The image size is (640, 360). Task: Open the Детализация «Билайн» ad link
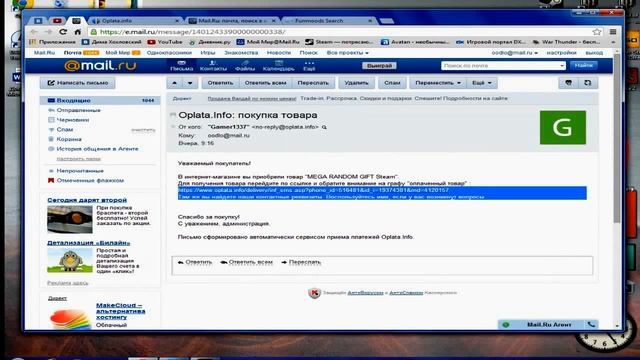coord(89,243)
